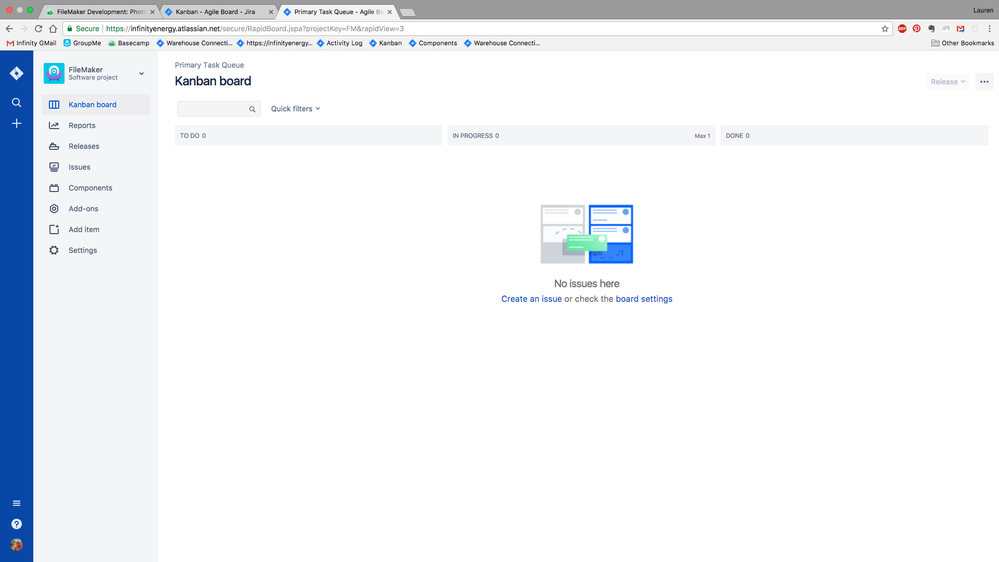999x562 pixels.
Task: Open the Other Bookmarks folder
Action: click(962, 43)
